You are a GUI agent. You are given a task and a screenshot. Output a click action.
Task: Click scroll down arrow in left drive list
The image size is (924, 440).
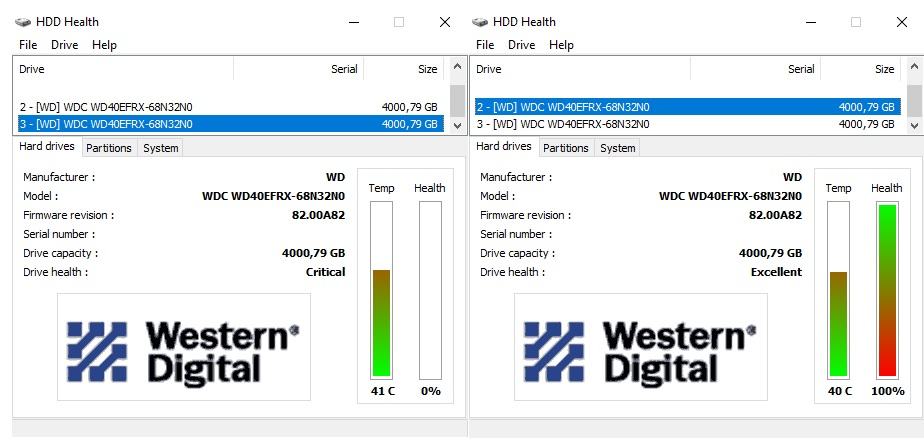pyautogui.click(x=457, y=125)
